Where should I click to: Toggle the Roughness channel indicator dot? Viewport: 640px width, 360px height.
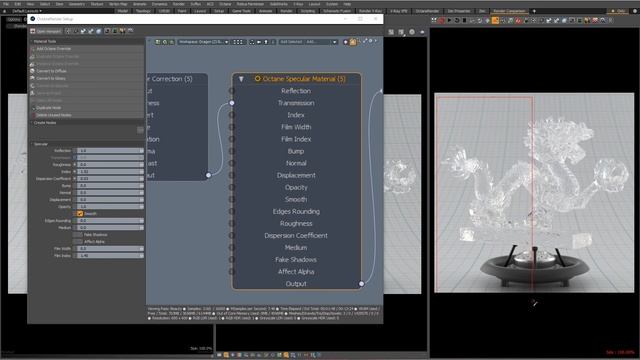[x=74, y=164]
